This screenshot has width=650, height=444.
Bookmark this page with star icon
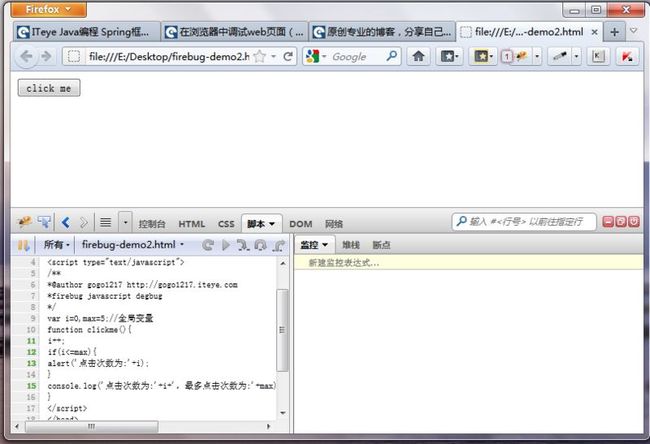[259, 56]
